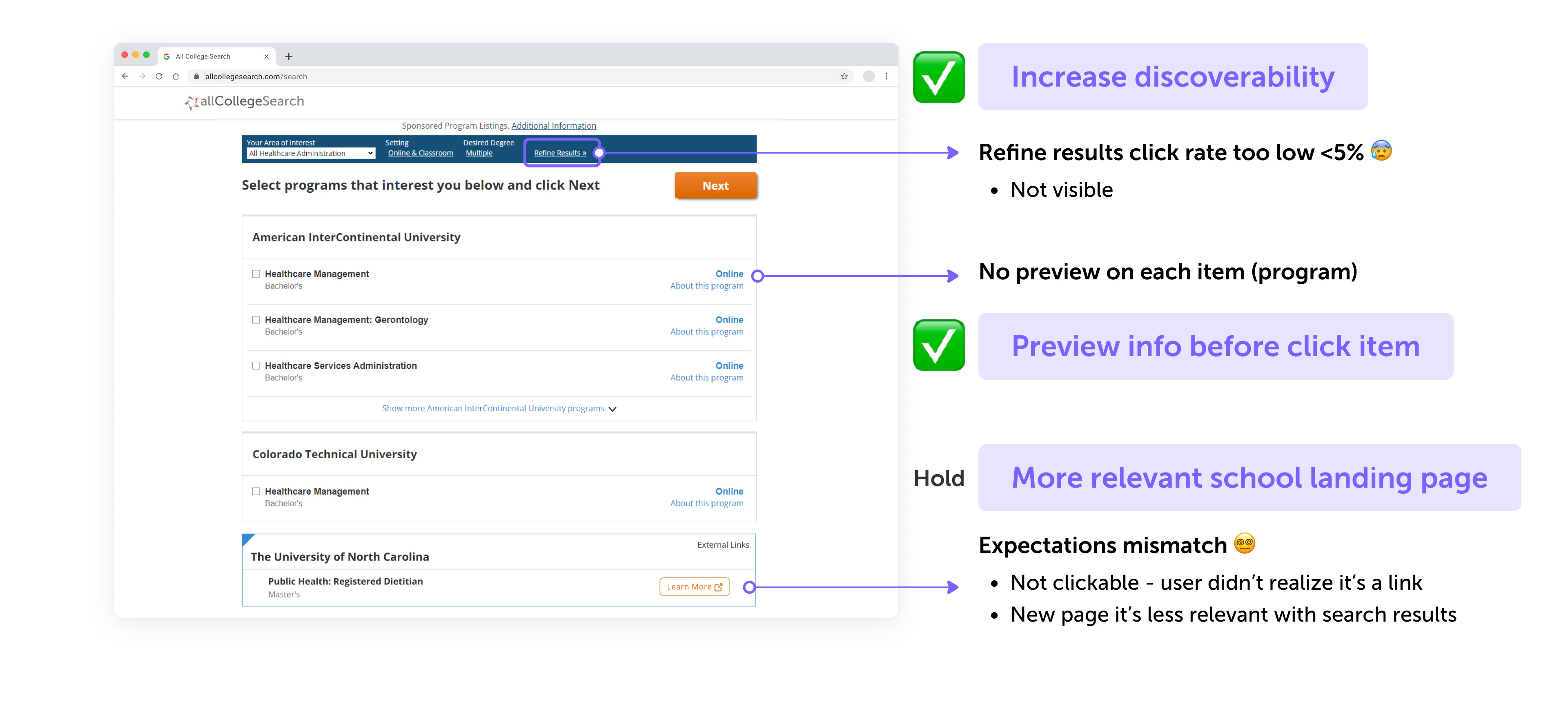Viewport: 1568px width, 709px height.
Task: Click the padlock icon in the address bar
Action: tap(196, 76)
